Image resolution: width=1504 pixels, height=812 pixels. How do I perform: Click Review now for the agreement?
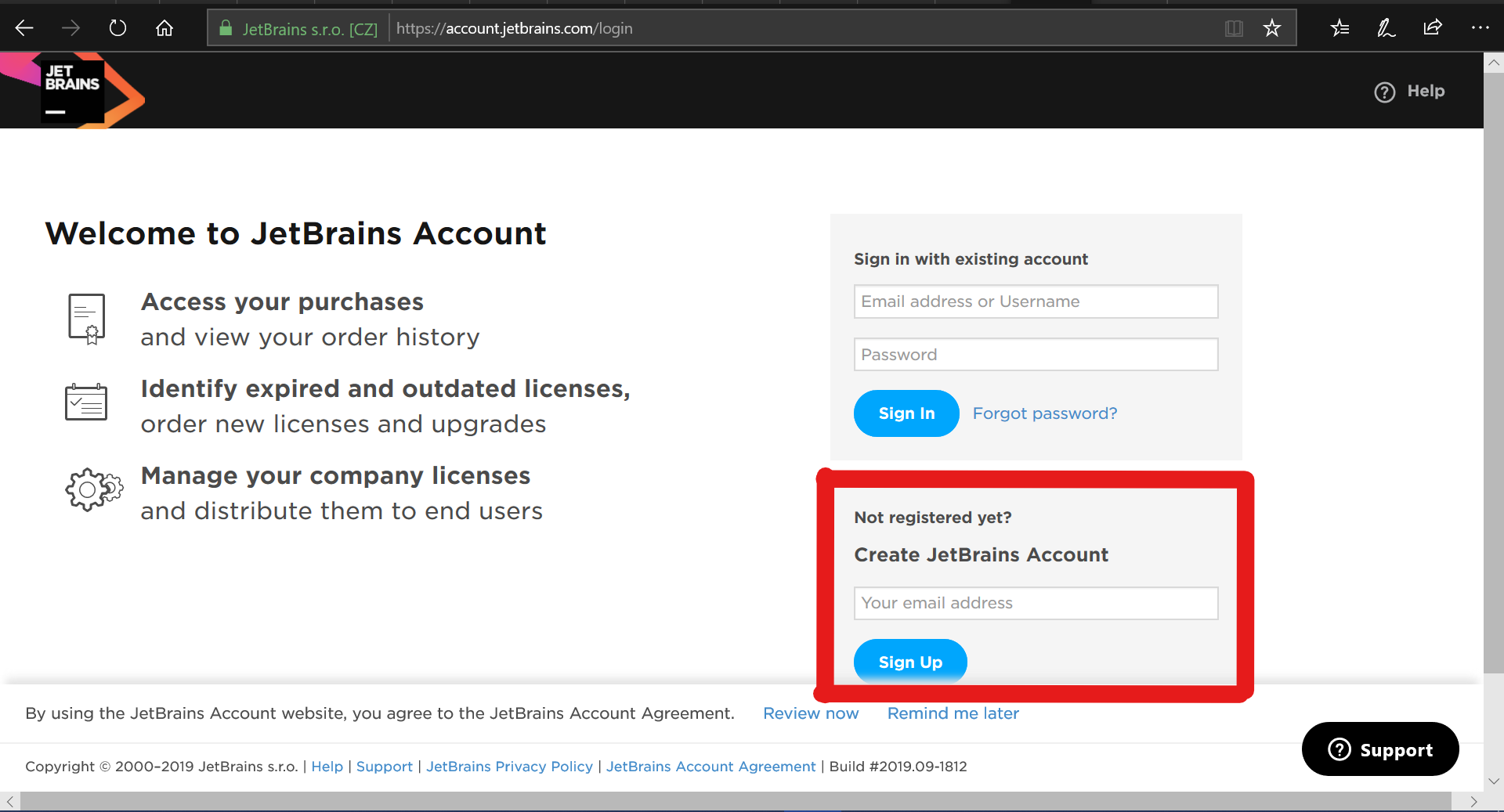pos(811,713)
